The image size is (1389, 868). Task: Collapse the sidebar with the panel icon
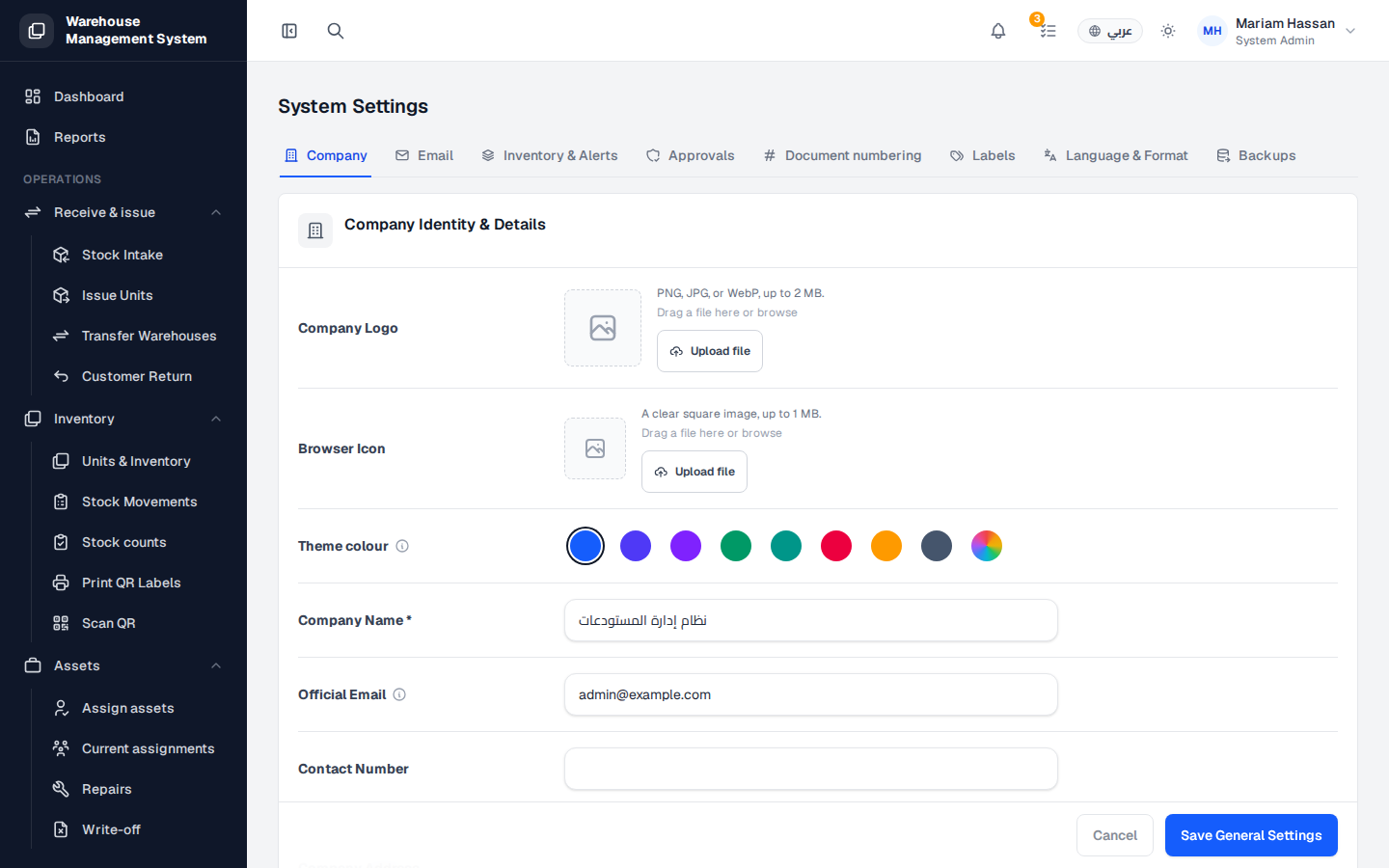click(x=289, y=31)
